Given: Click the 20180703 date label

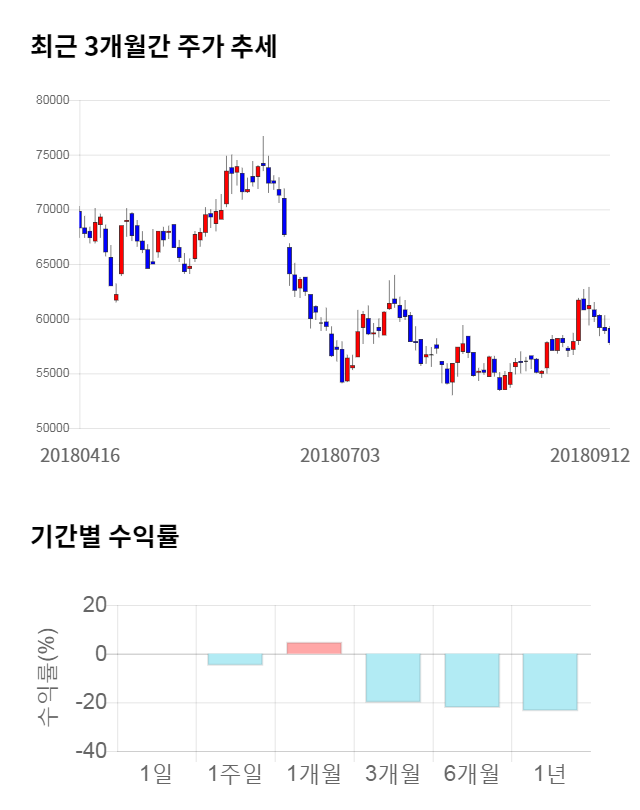Looking at the screenshot, I should click(340, 455).
